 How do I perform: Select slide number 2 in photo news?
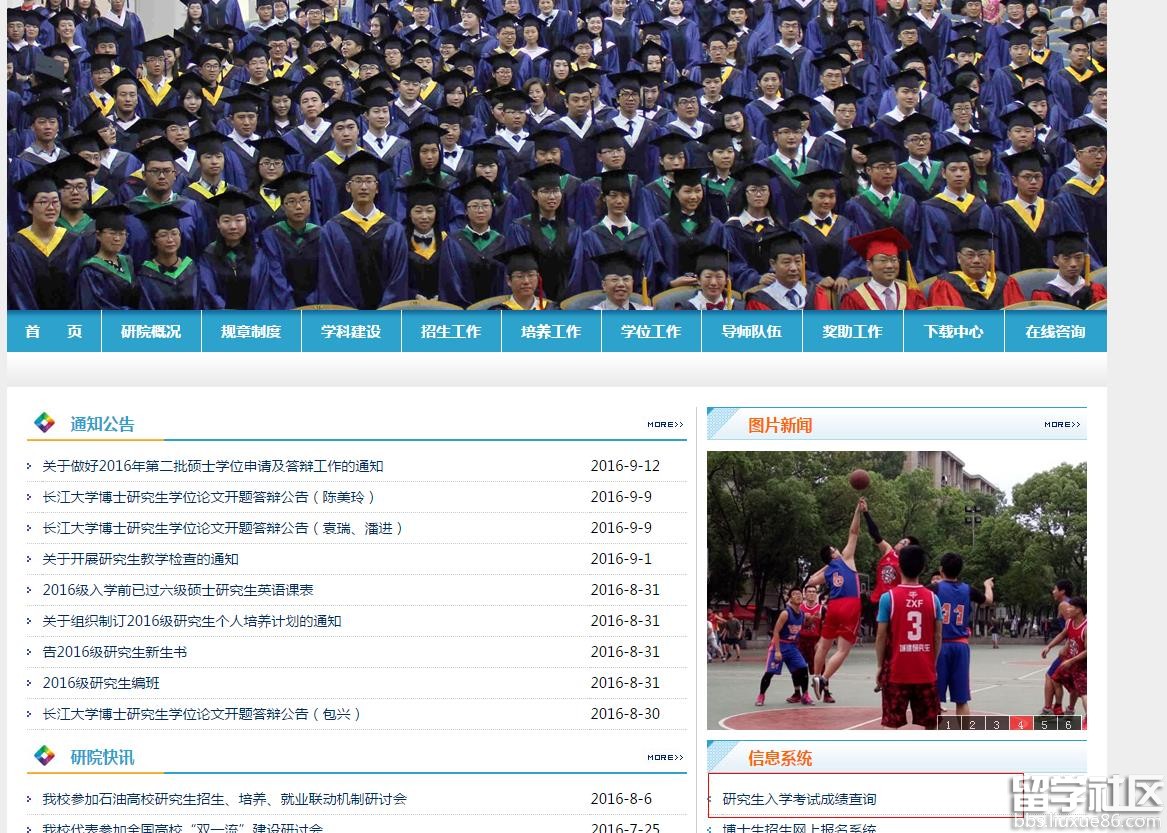pos(972,724)
